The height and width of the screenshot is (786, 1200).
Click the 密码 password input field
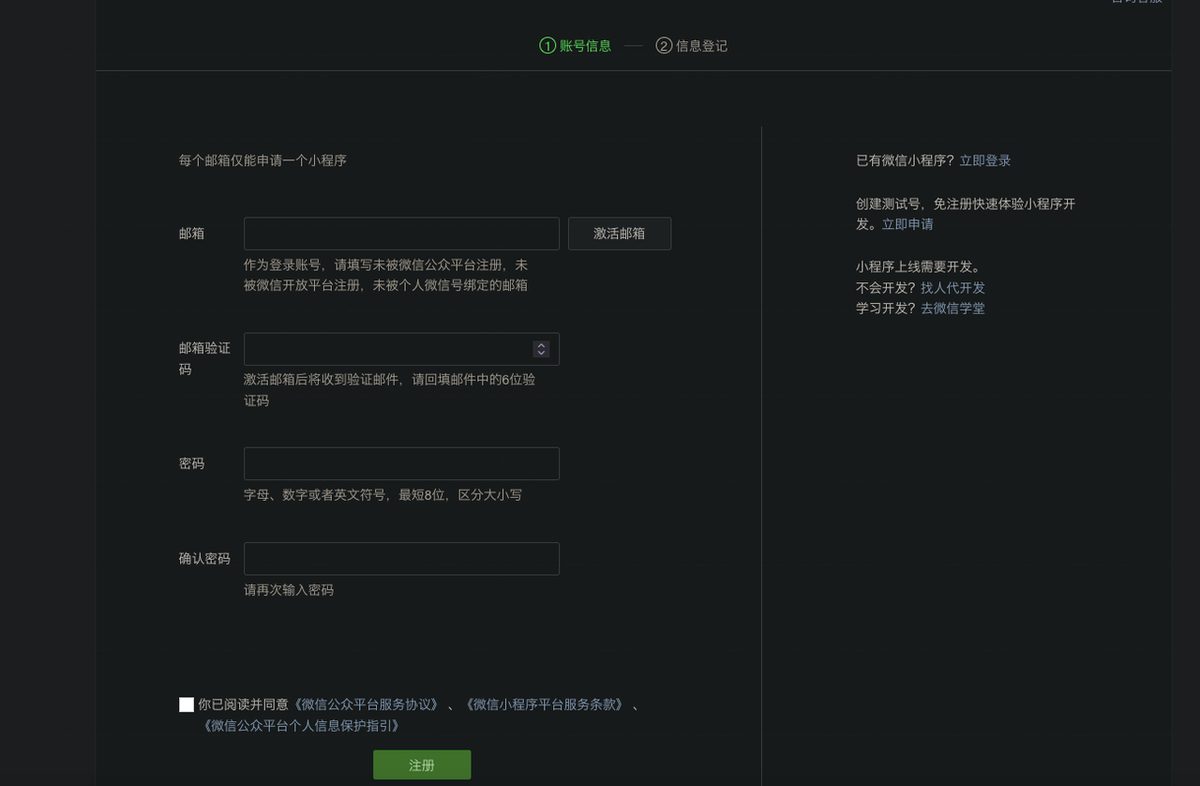pyautogui.click(x=401, y=464)
